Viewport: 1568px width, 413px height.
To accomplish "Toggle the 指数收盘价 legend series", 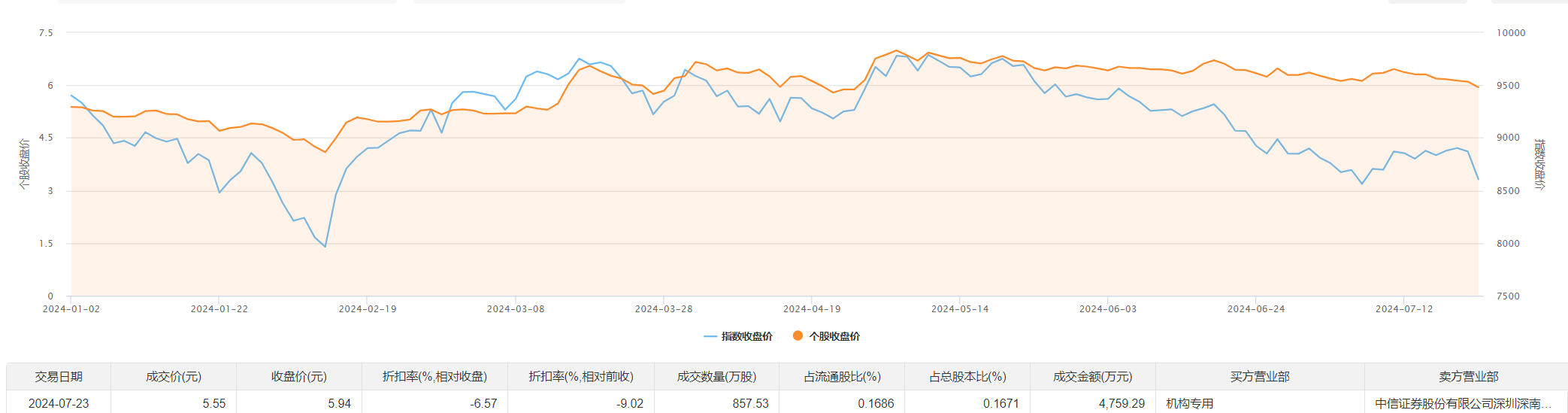I will (x=746, y=336).
